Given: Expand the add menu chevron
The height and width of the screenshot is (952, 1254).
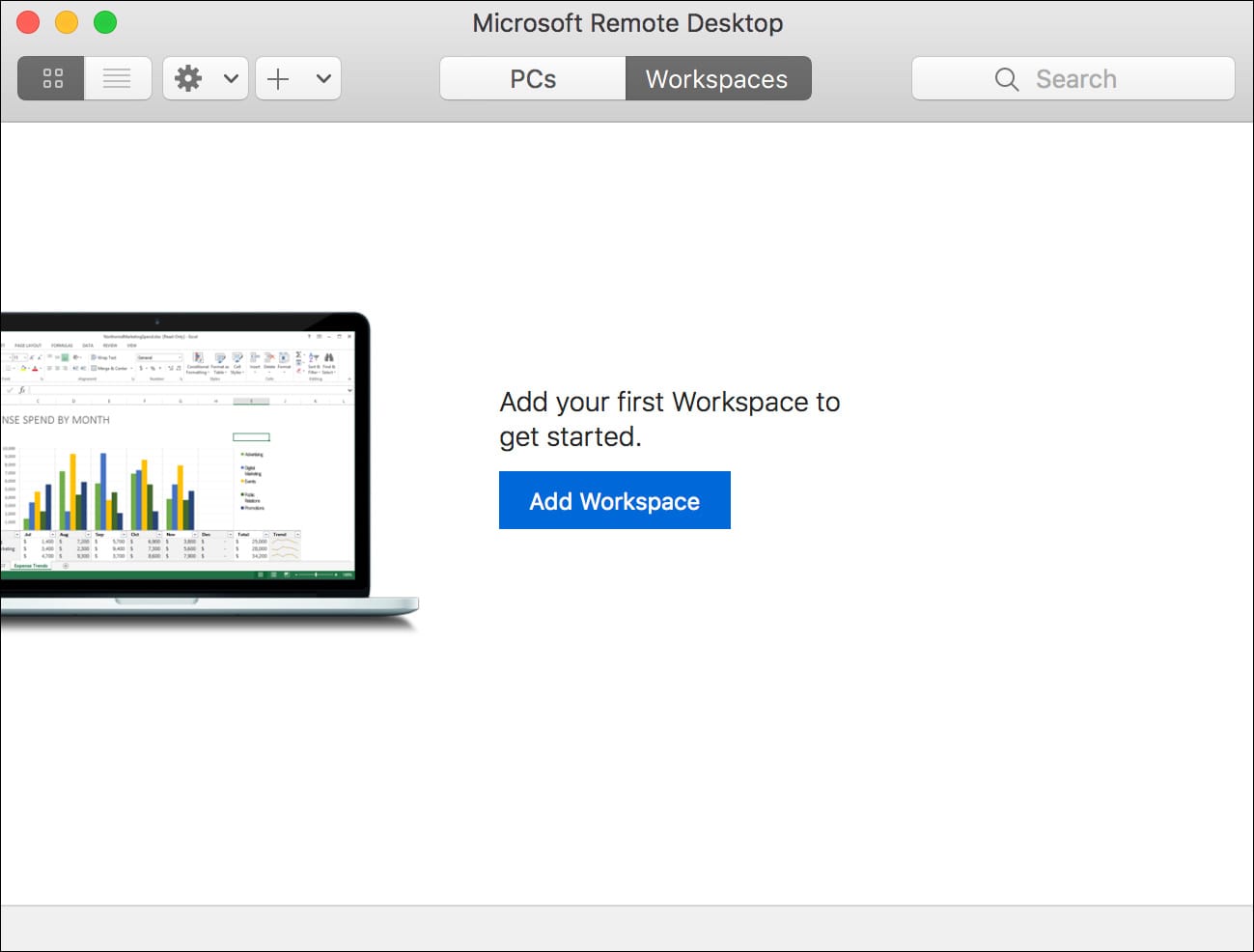Looking at the screenshot, I should coord(323,78).
